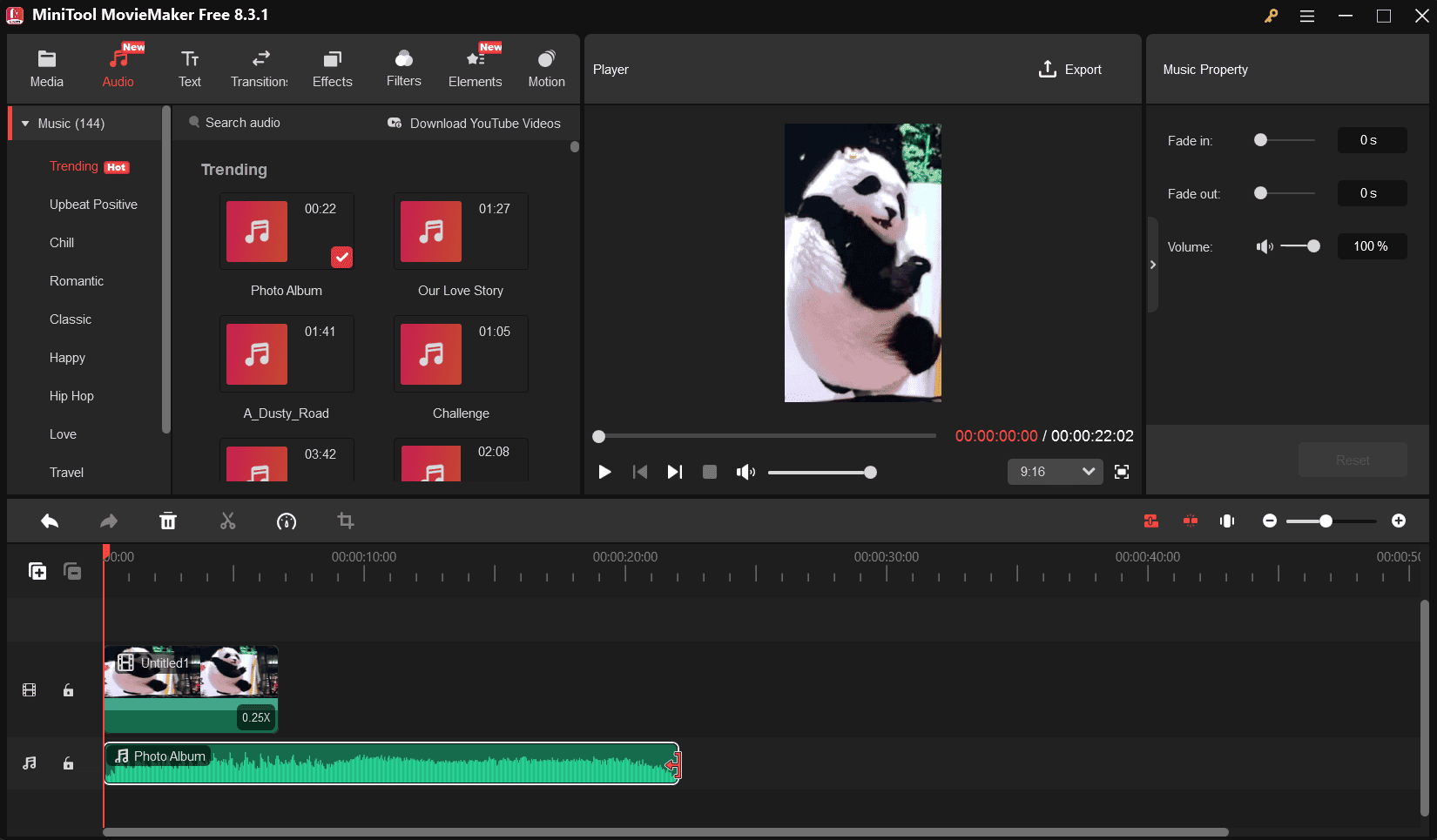
Task: Undo the last action
Action: tap(50, 521)
